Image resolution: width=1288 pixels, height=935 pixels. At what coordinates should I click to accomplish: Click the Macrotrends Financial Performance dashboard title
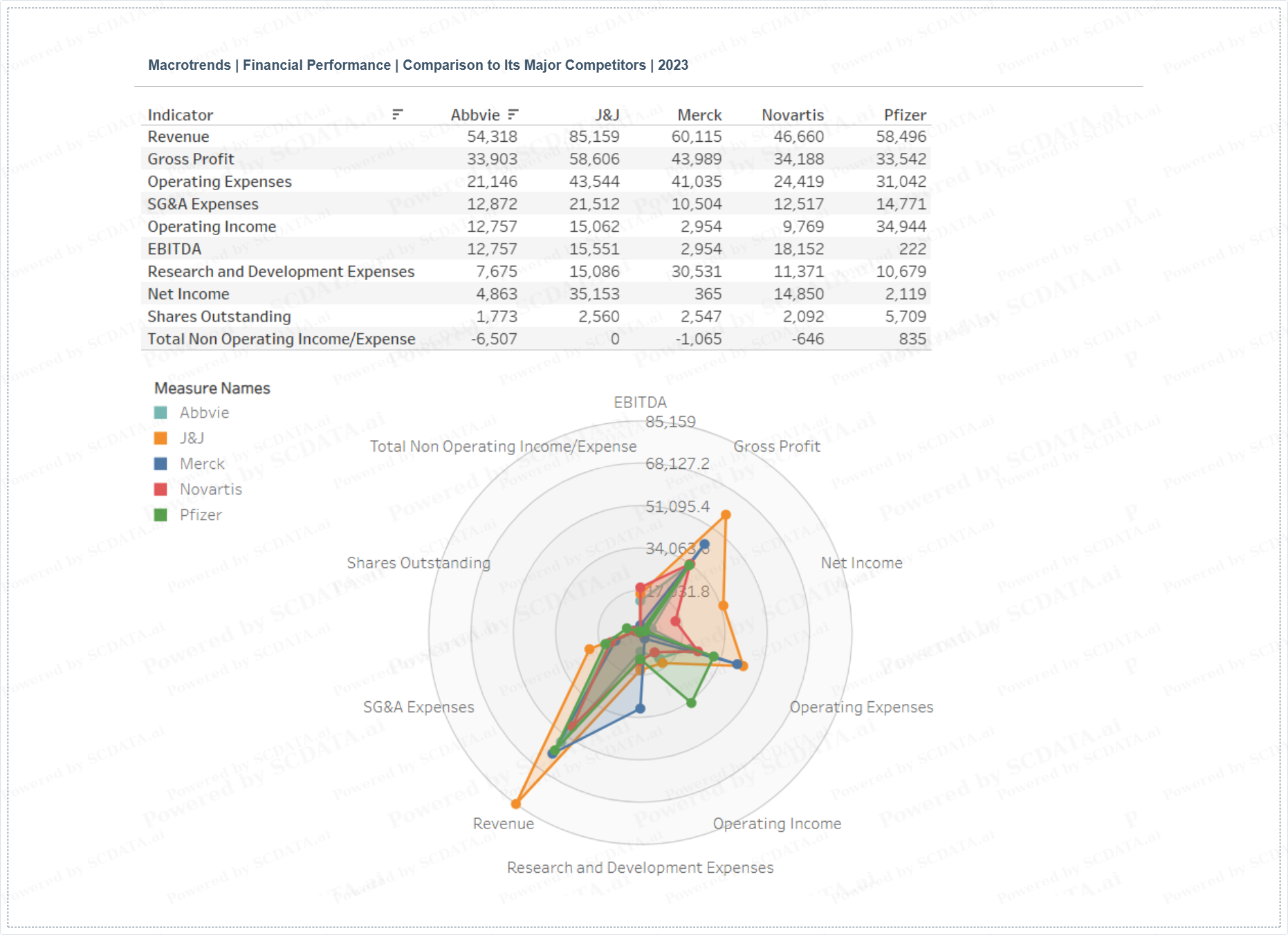[418, 65]
